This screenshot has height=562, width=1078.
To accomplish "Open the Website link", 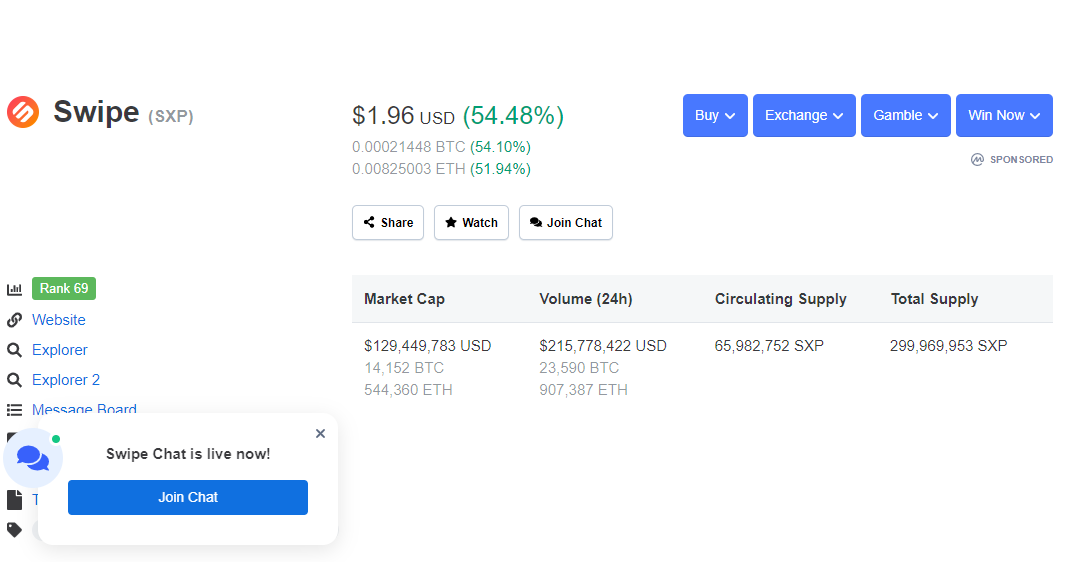I will 58,320.
